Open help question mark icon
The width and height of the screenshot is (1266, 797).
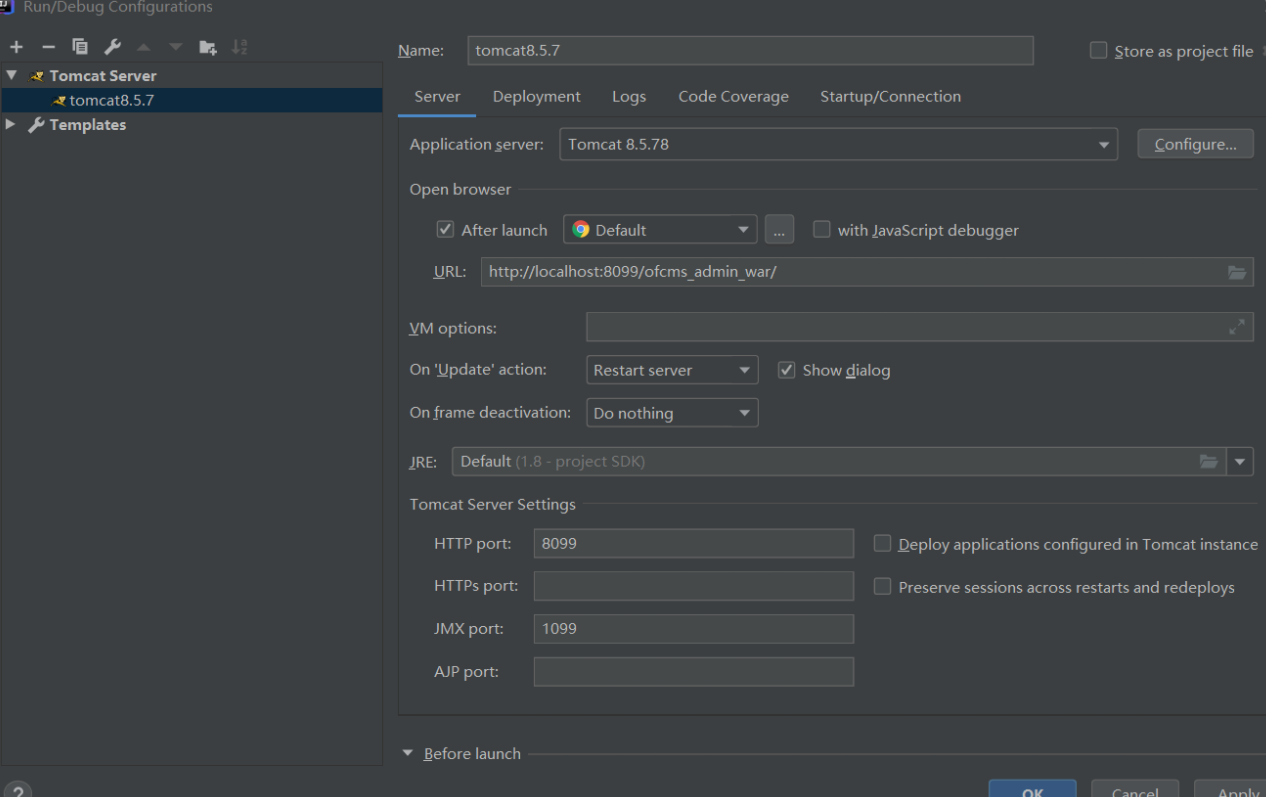[16, 791]
